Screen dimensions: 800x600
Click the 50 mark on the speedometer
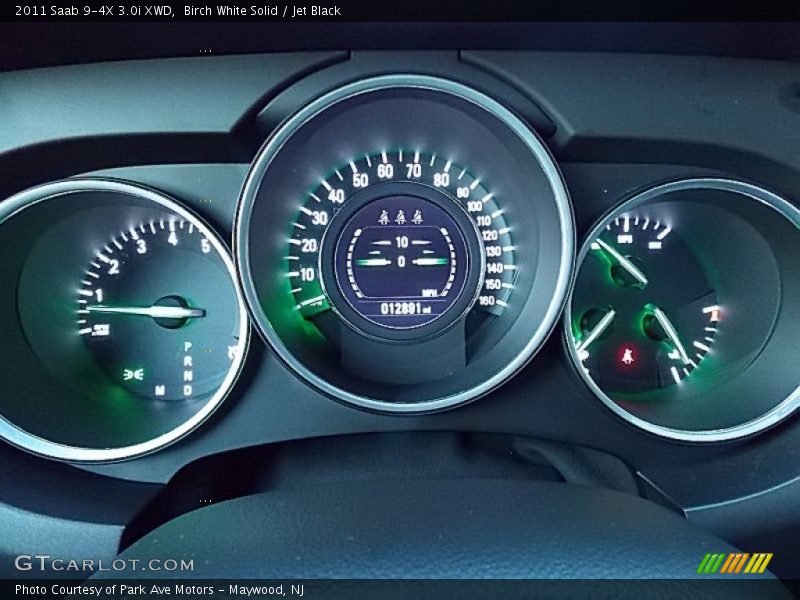[360, 180]
